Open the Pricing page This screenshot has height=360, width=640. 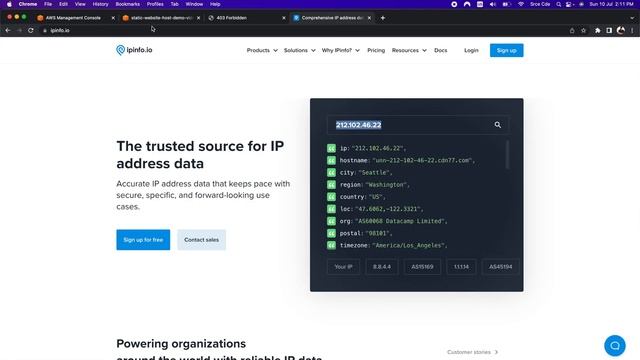[x=376, y=50]
